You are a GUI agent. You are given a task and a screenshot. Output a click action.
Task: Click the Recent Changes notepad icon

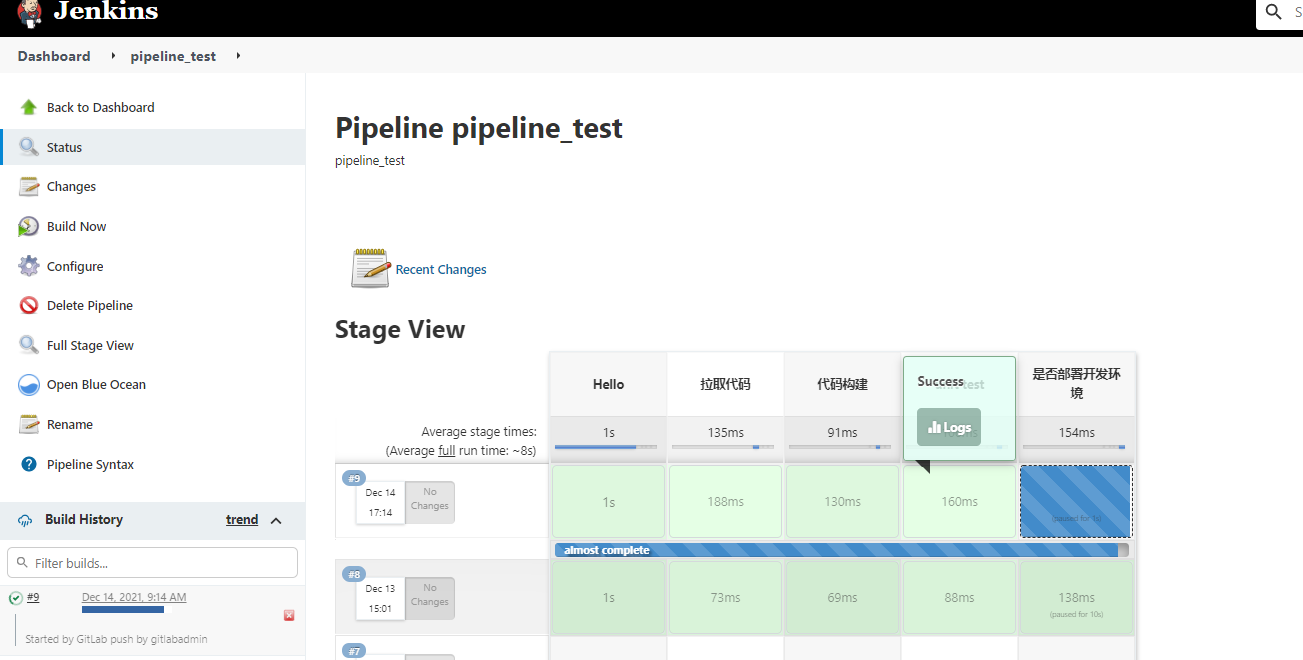tap(370, 269)
